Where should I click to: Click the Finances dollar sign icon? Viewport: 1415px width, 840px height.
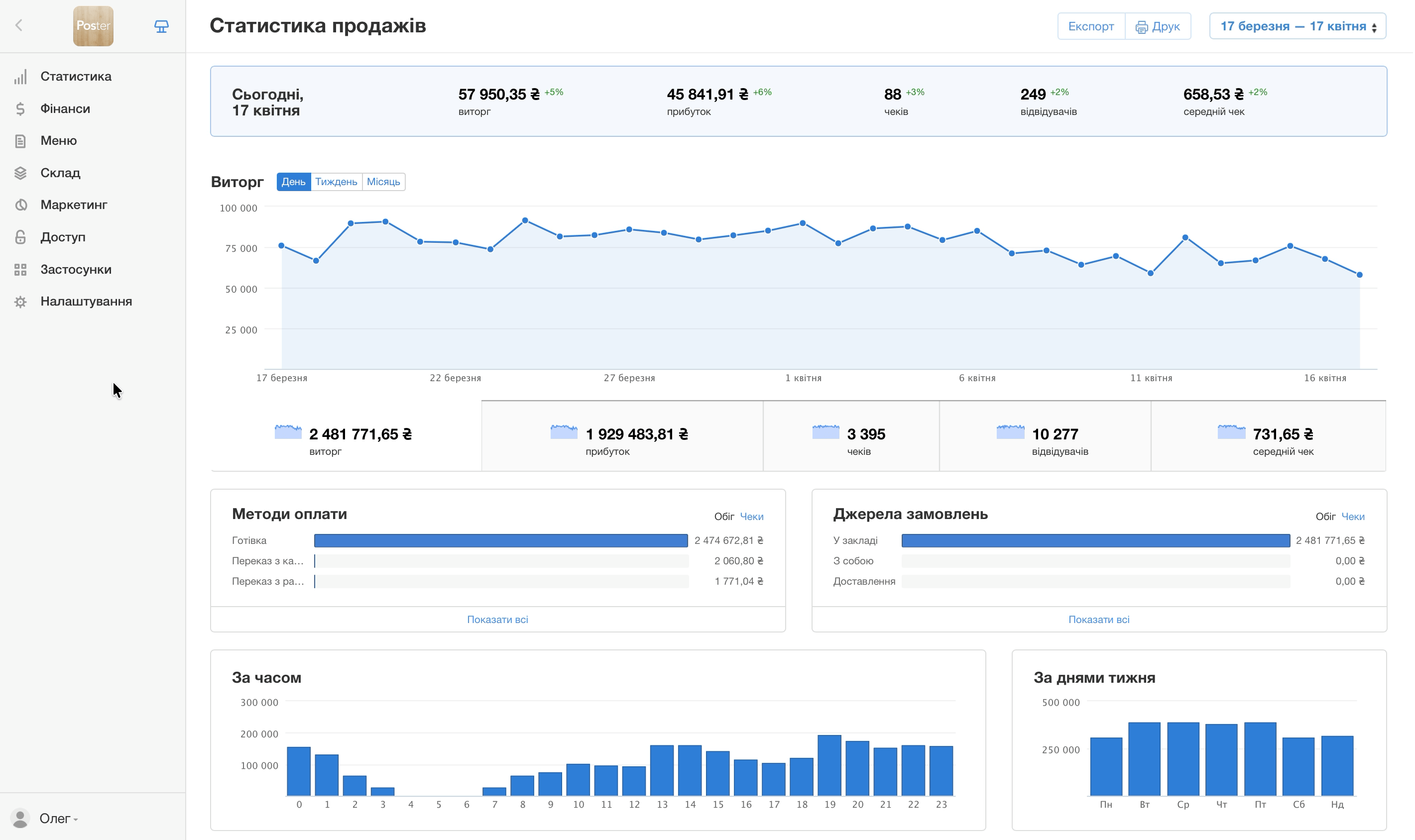point(20,108)
